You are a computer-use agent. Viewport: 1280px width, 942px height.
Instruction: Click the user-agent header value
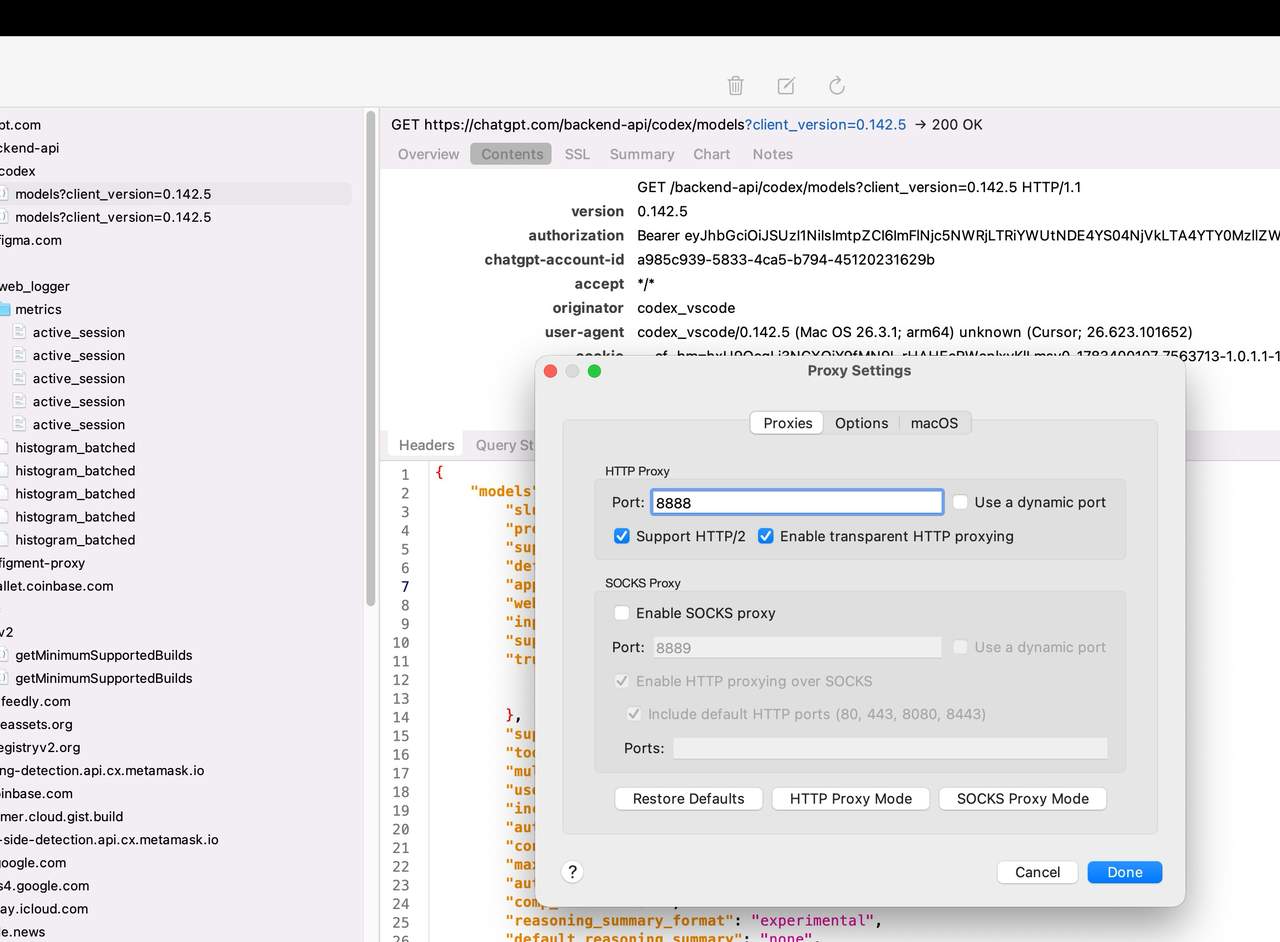[915, 332]
